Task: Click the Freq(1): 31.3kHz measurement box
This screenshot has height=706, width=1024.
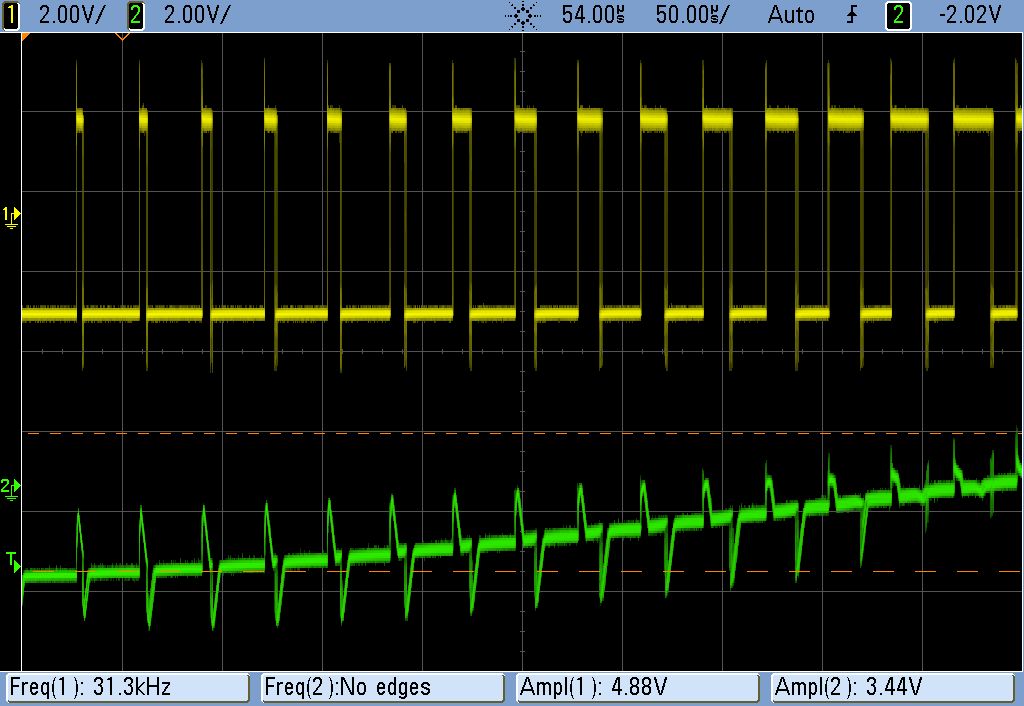Action: (x=128, y=688)
